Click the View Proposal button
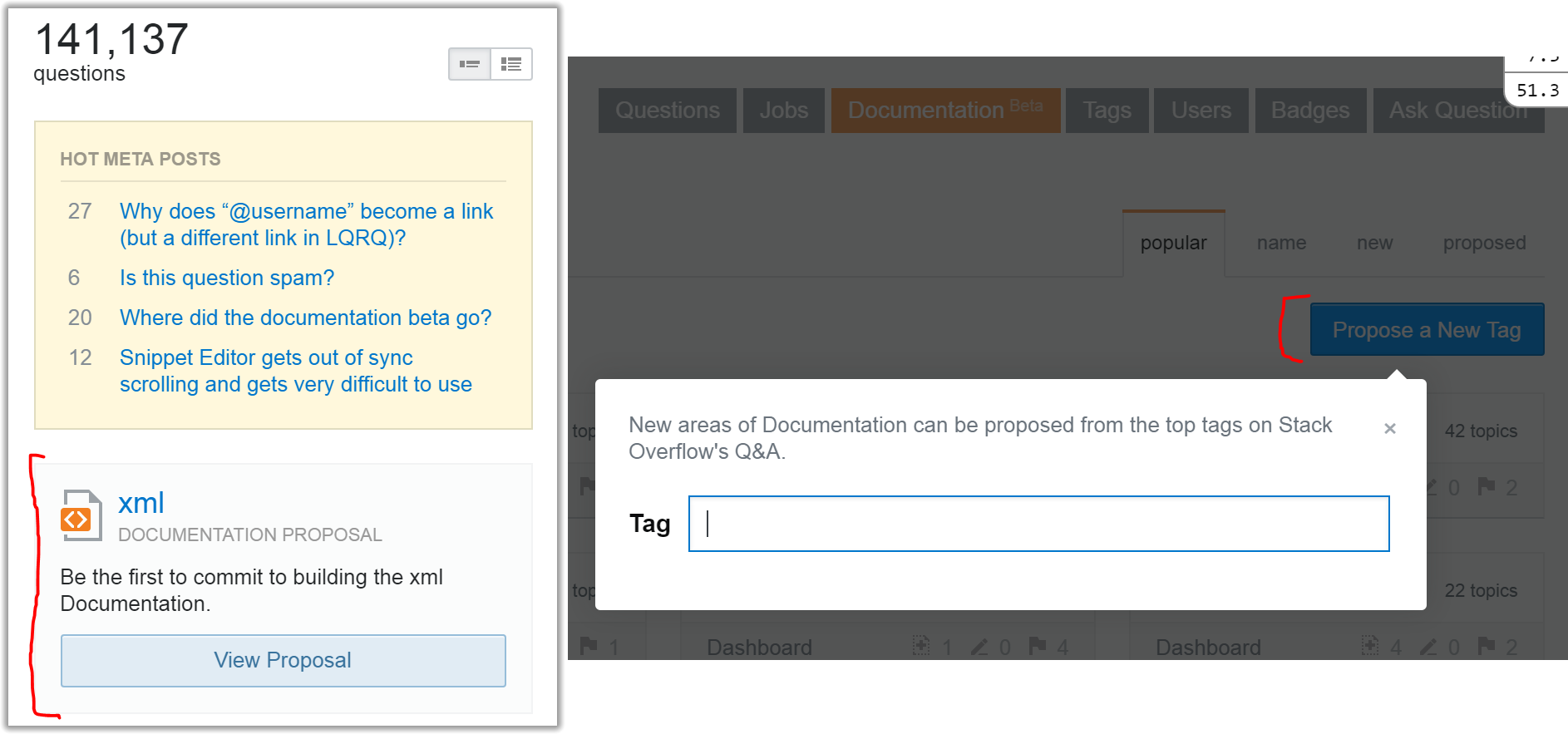1568x734 pixels. point(283,660)
